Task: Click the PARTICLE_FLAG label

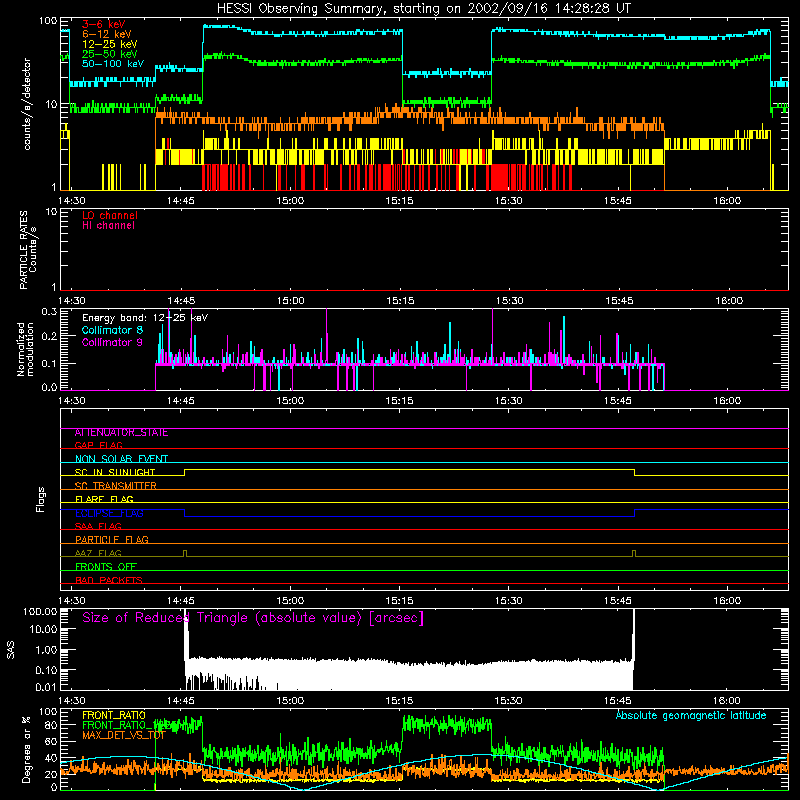Action: [x=112, y=540]
